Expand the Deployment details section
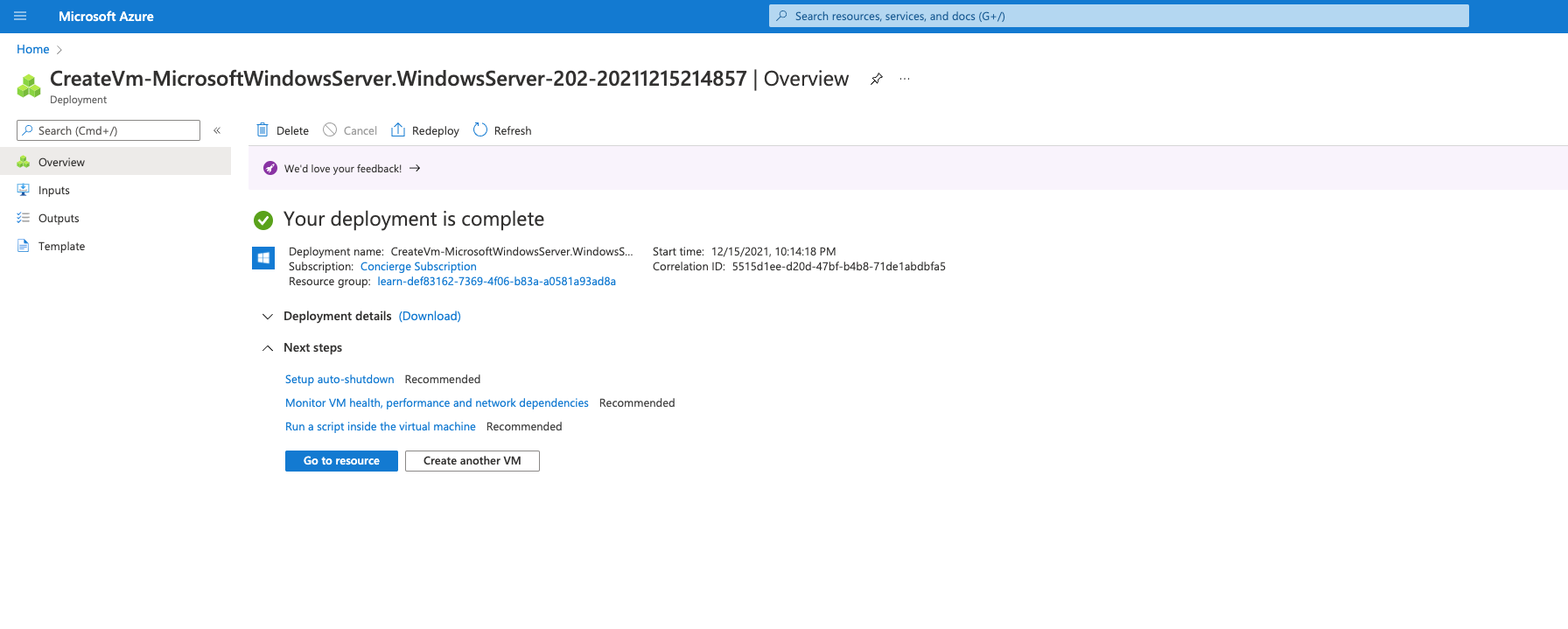 coord(268,316)
